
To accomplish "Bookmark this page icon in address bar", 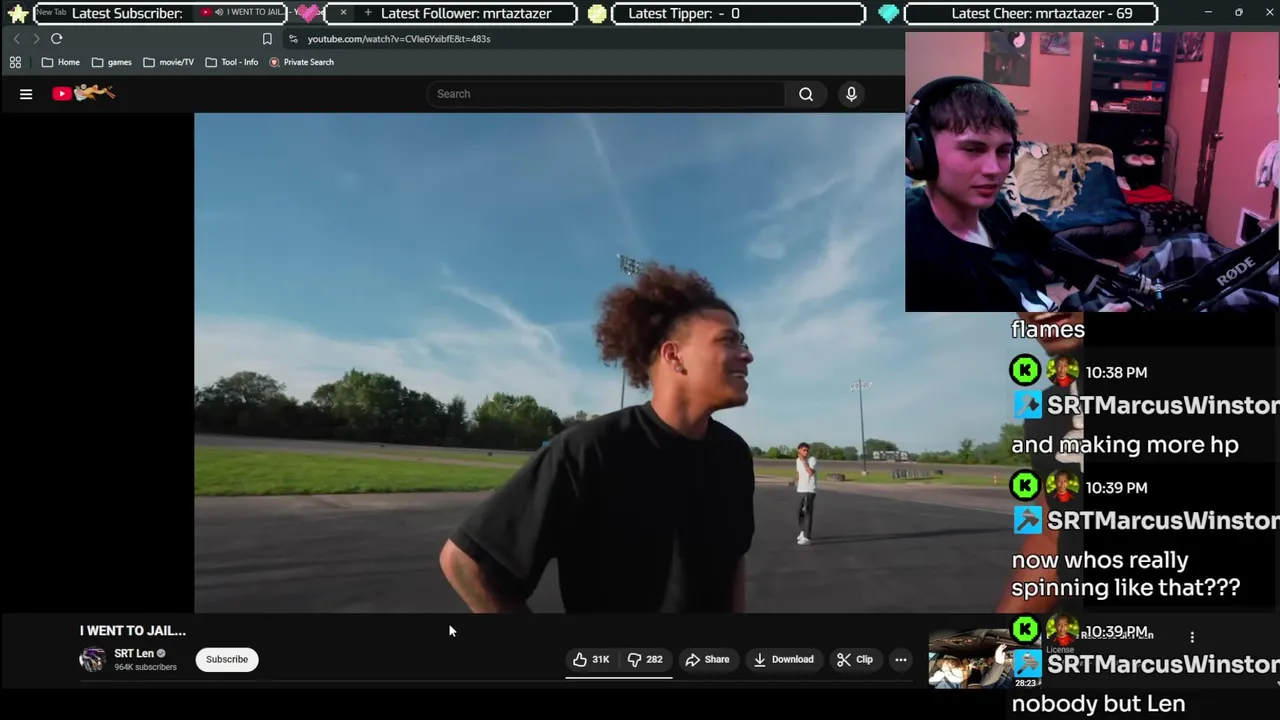I will pyautogui.click(x=267, y=39).
